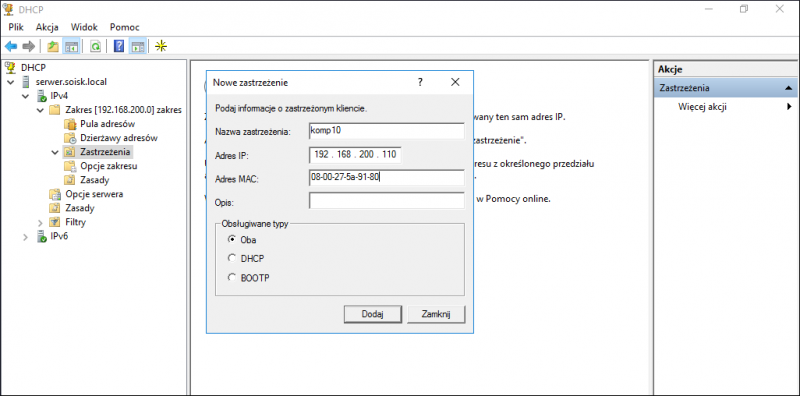Viewport: 800px width, 396px height.
Task: Collapse the IPv4 node chevron
Action: (x=26, y=96)
